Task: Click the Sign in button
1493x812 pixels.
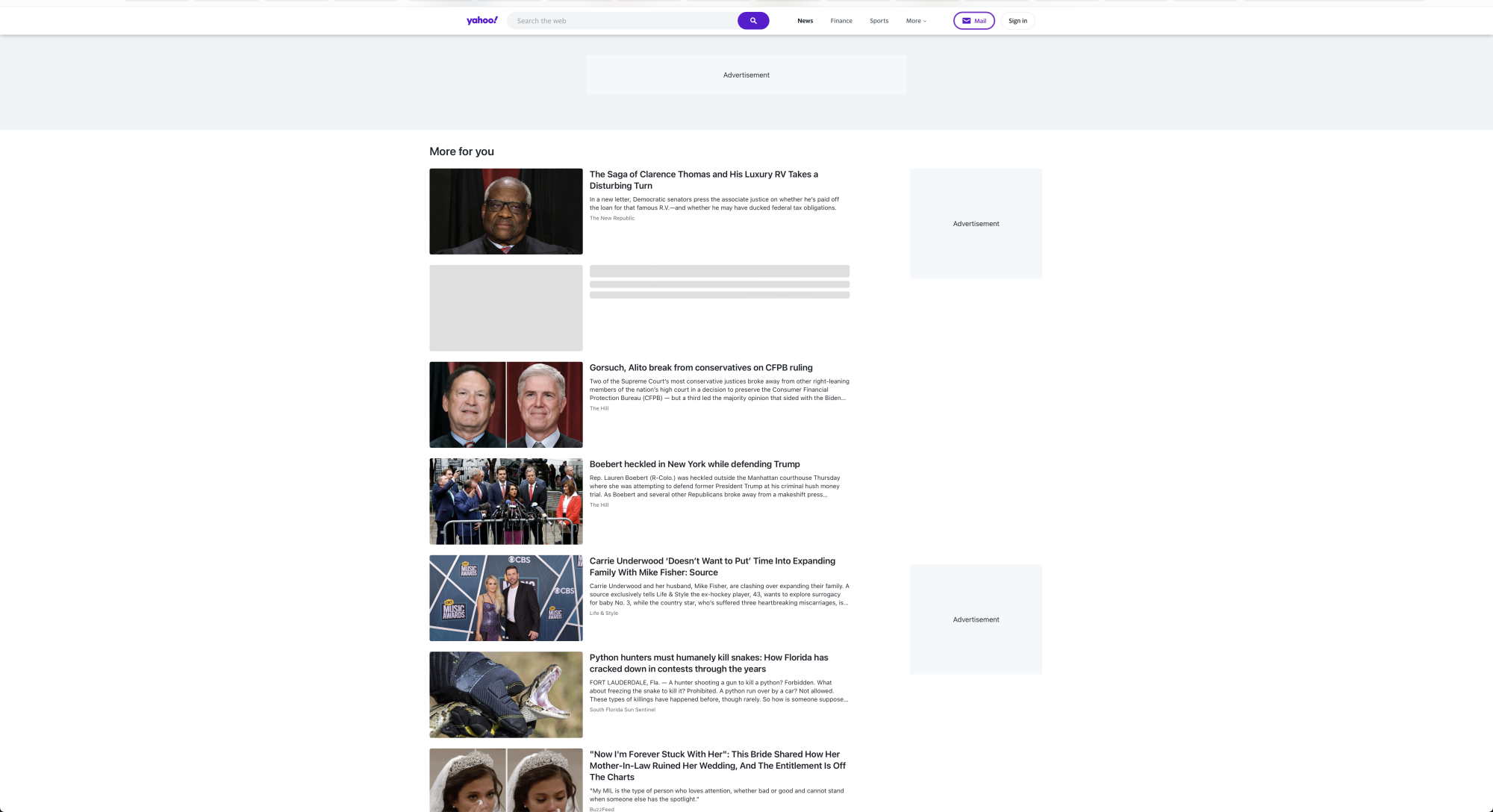Action: (x=1017, y=21)
